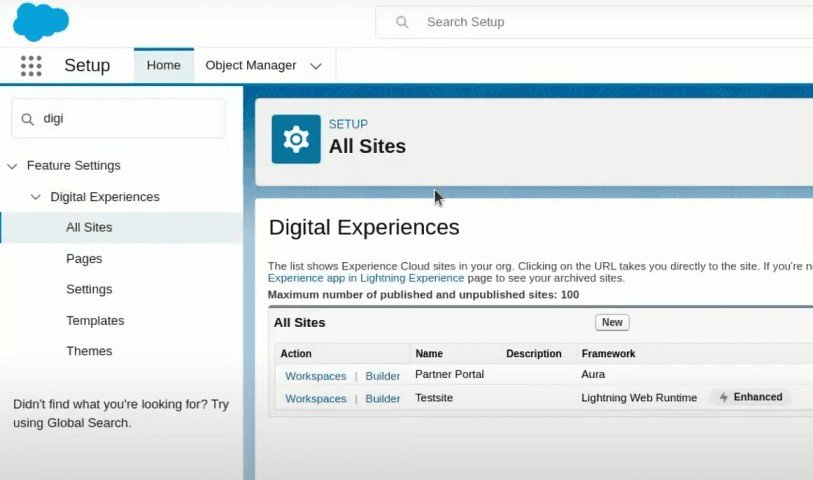Focus the Search Setup field

[x=594, y=22]
